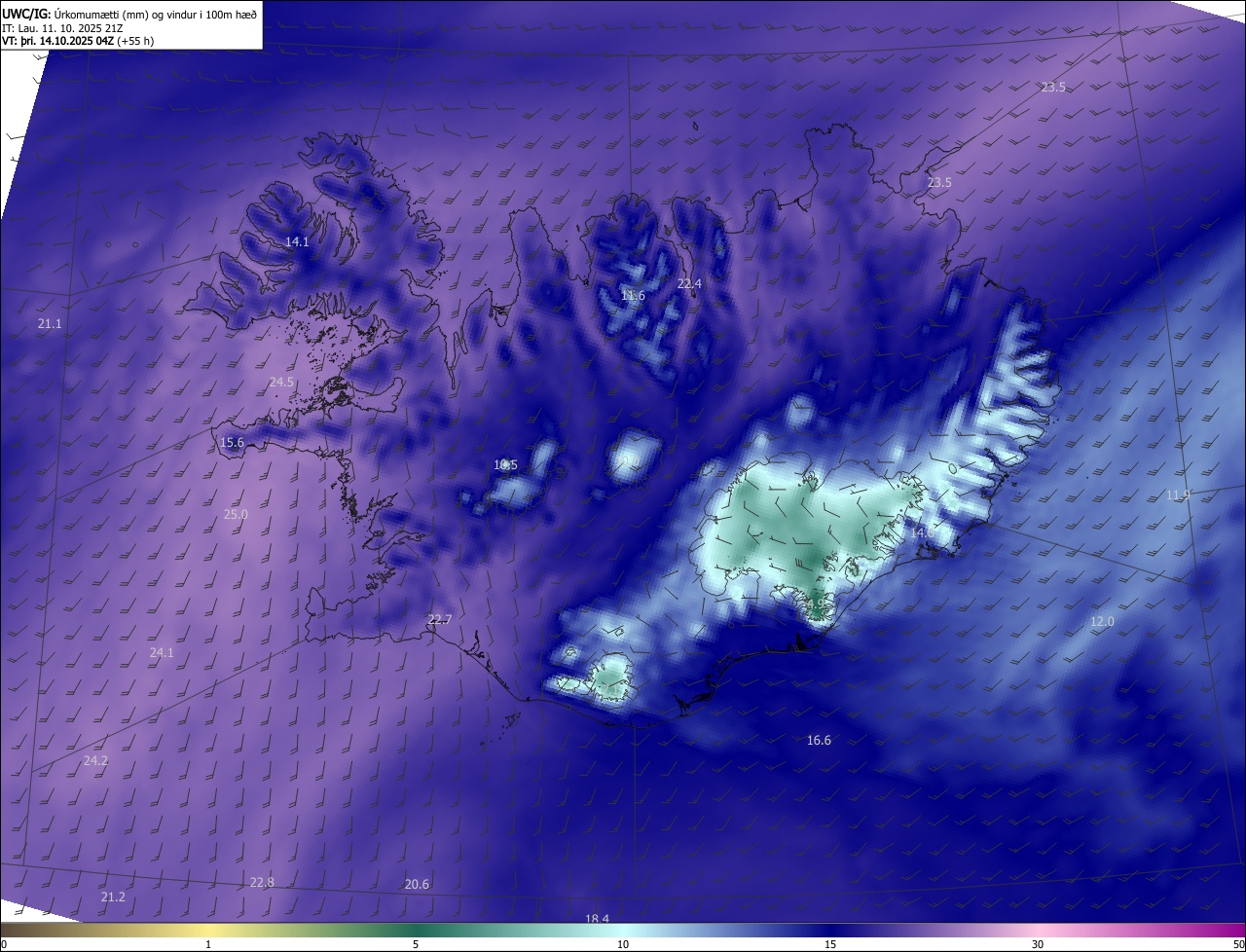Click the 24.1 value label

click(x=162, y=652)
